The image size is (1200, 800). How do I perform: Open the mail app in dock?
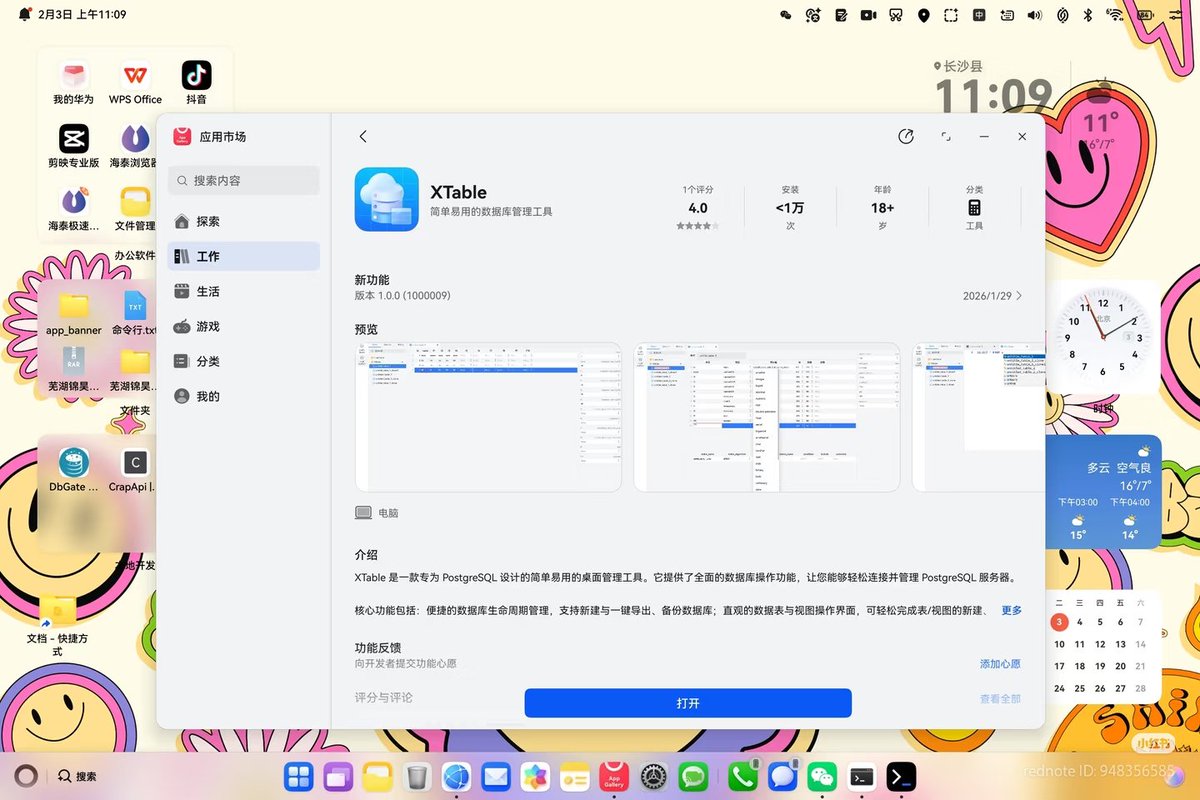(x=496, y=775)
